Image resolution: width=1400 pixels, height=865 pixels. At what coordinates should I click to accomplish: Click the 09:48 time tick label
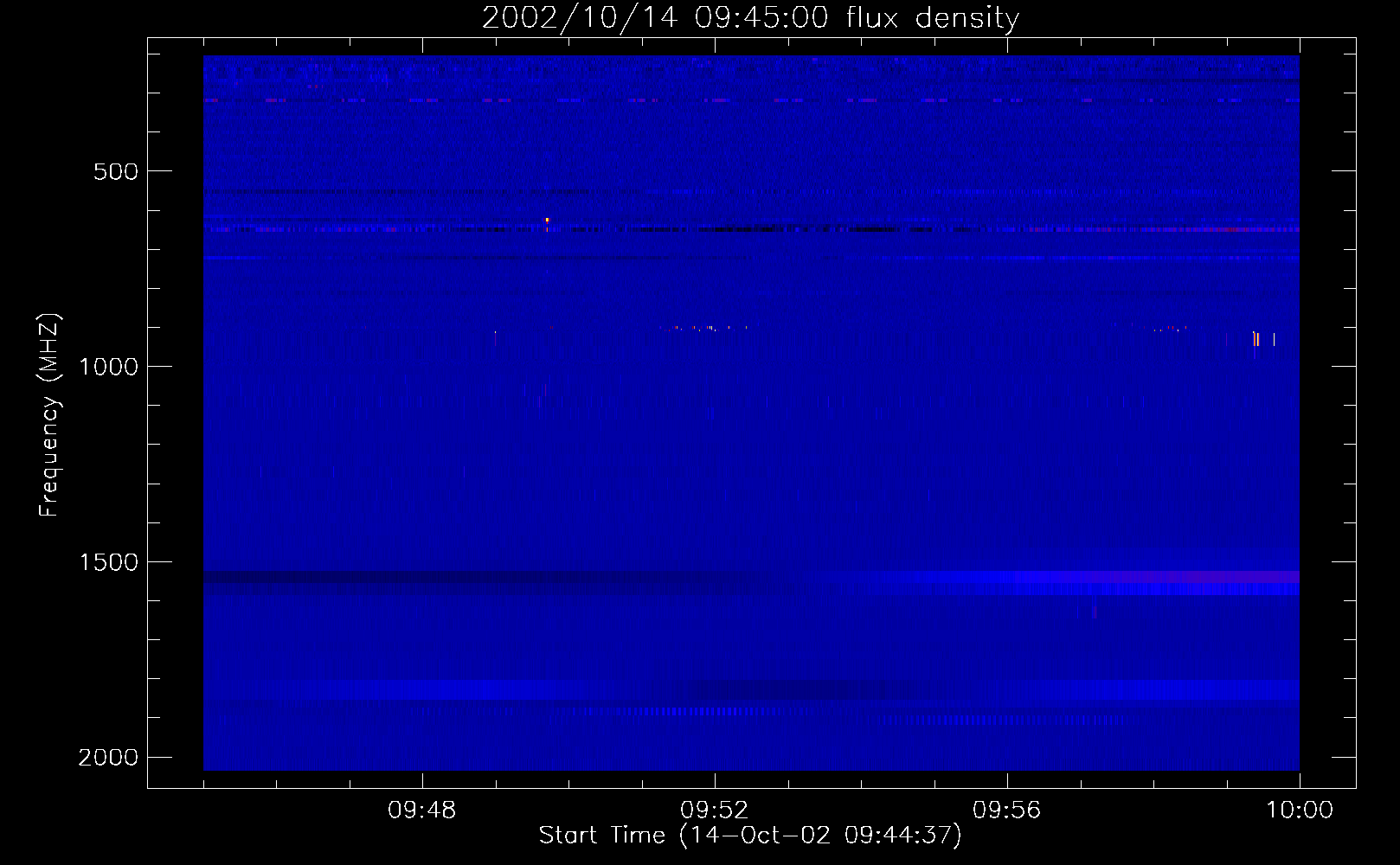(422, 811)
